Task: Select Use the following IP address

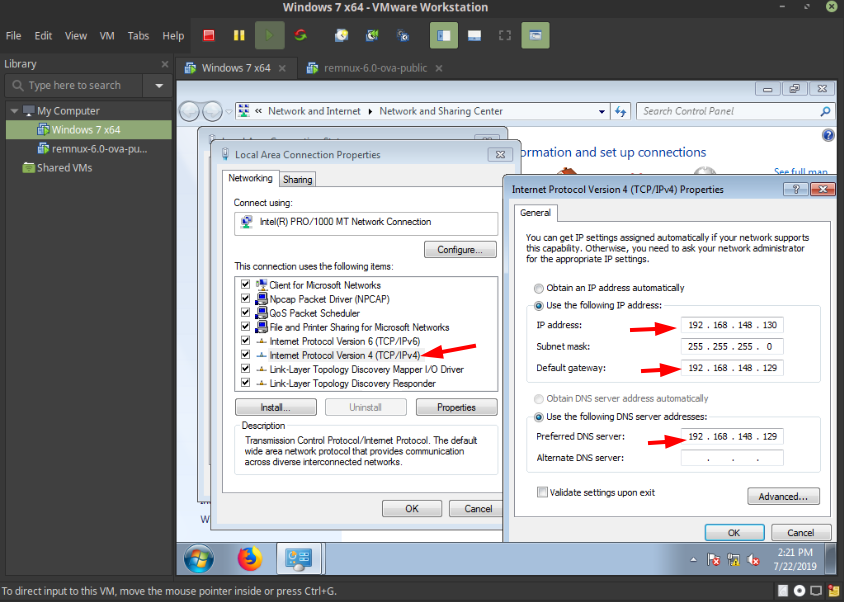Action: point(538,306)
